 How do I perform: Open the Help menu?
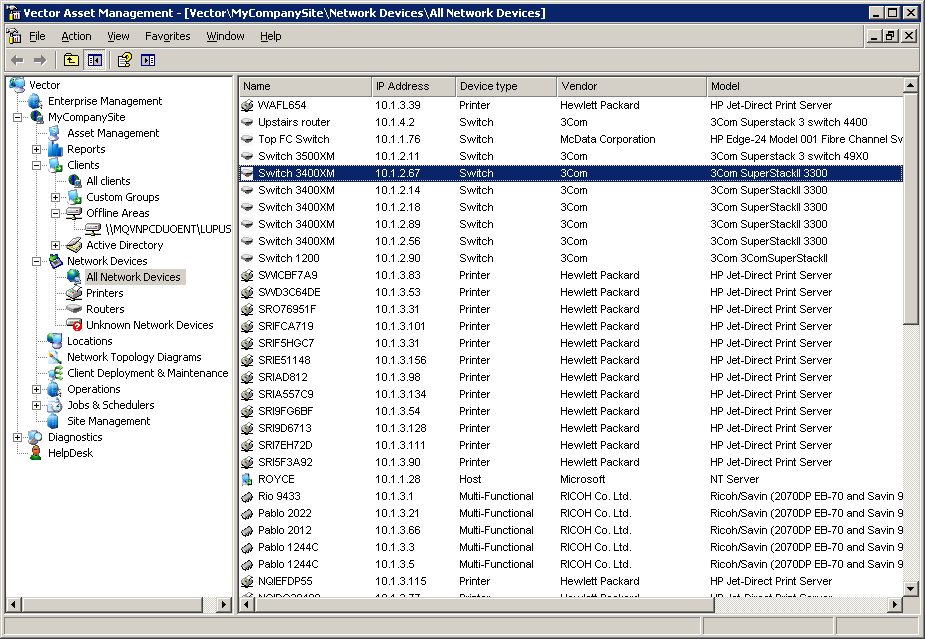point(270,37)
